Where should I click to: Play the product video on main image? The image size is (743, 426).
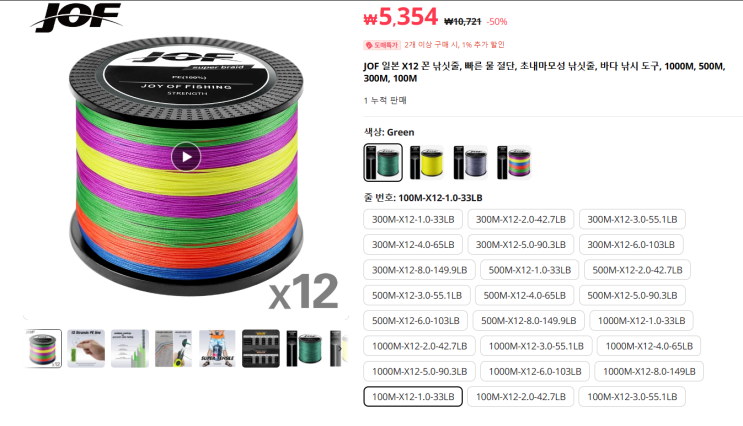186,156
